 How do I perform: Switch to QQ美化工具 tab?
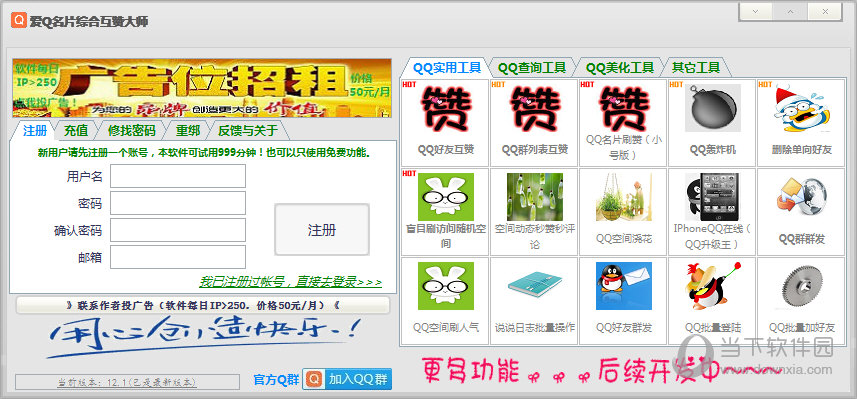coord(620,68)
